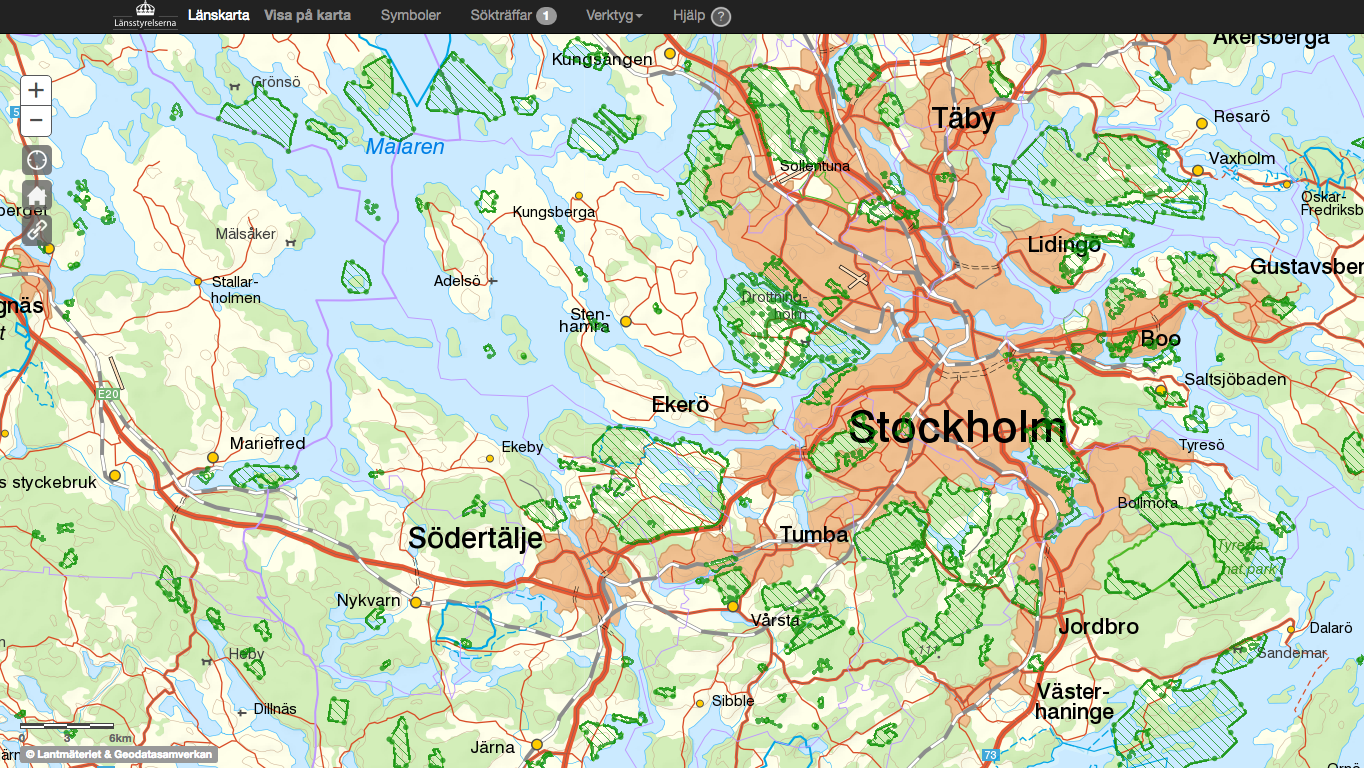This screenshot has width=1364, height=768.
Task: Zoom out with the minus button
Action: pos(36,121)
